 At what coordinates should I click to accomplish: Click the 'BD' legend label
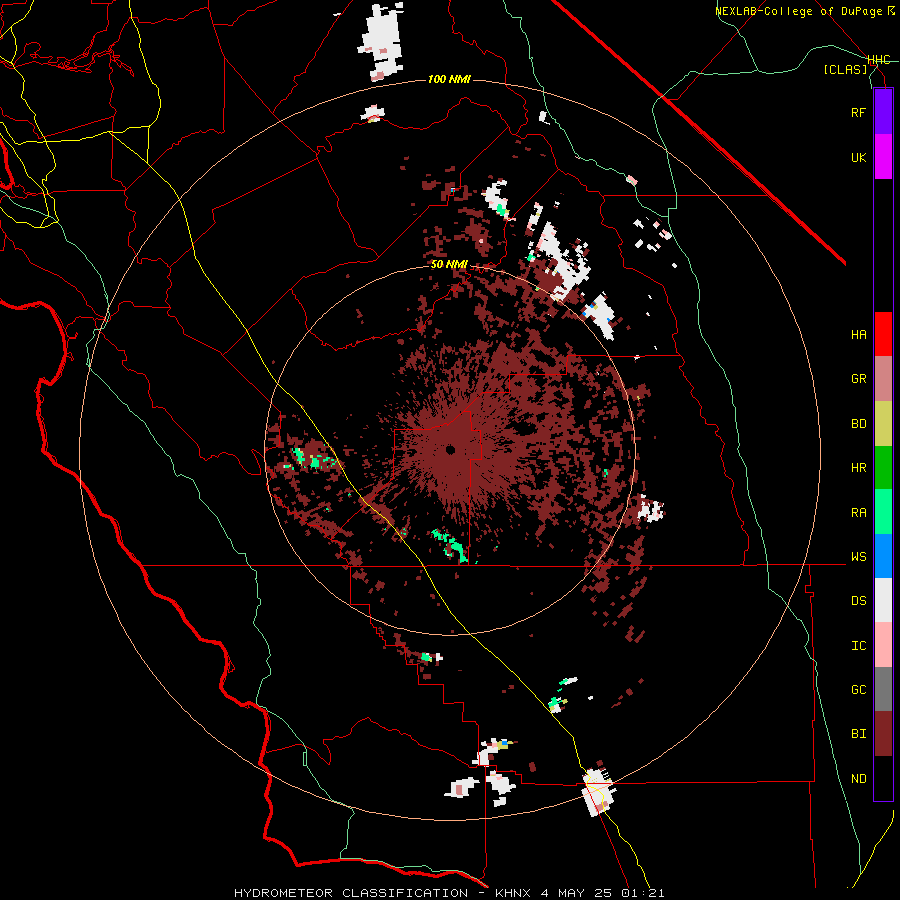click(x=858, y=424)
